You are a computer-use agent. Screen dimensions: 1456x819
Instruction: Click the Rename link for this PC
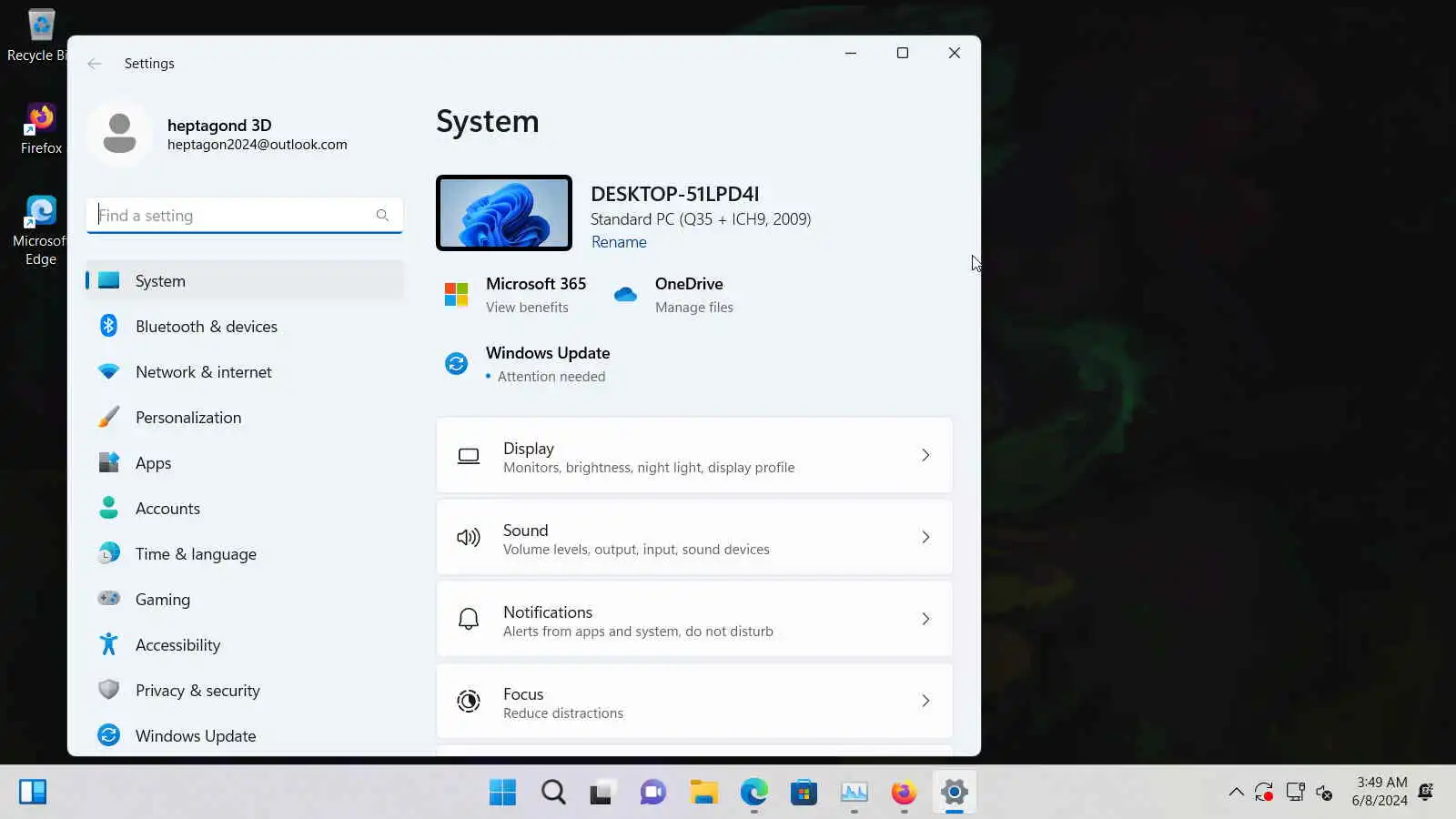pos(619,242)
